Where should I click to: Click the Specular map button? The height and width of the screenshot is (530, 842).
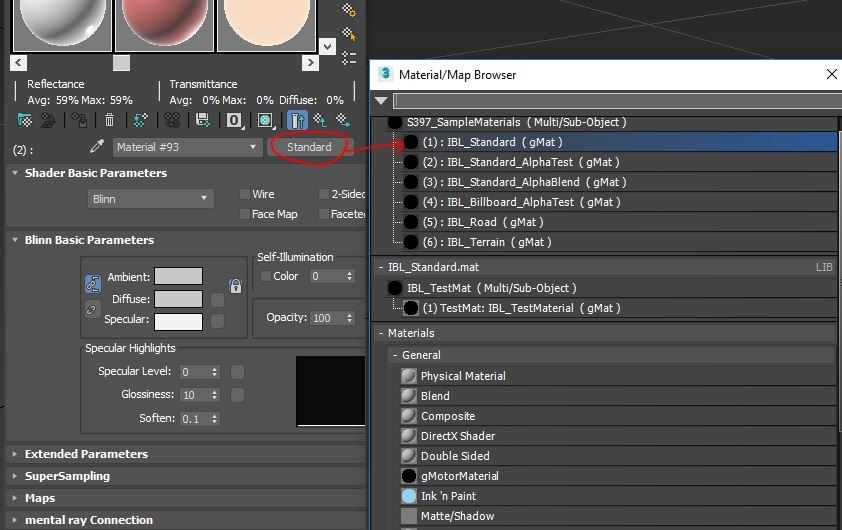tap(217, 321)
